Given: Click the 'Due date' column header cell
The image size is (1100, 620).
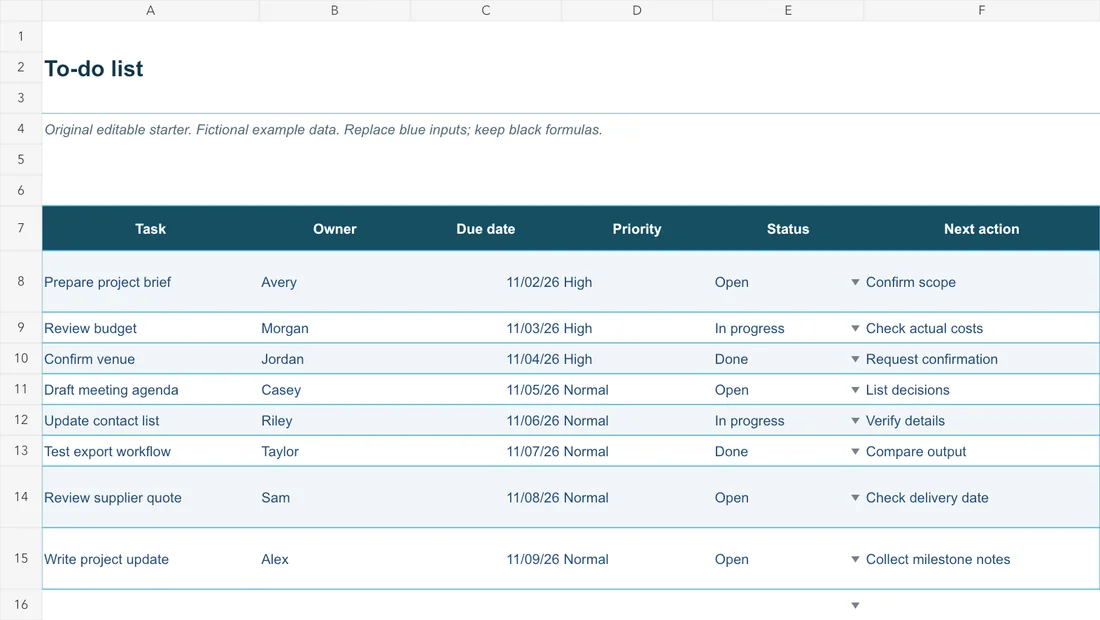Looking at the screenshot, I should tap(485, 229).
